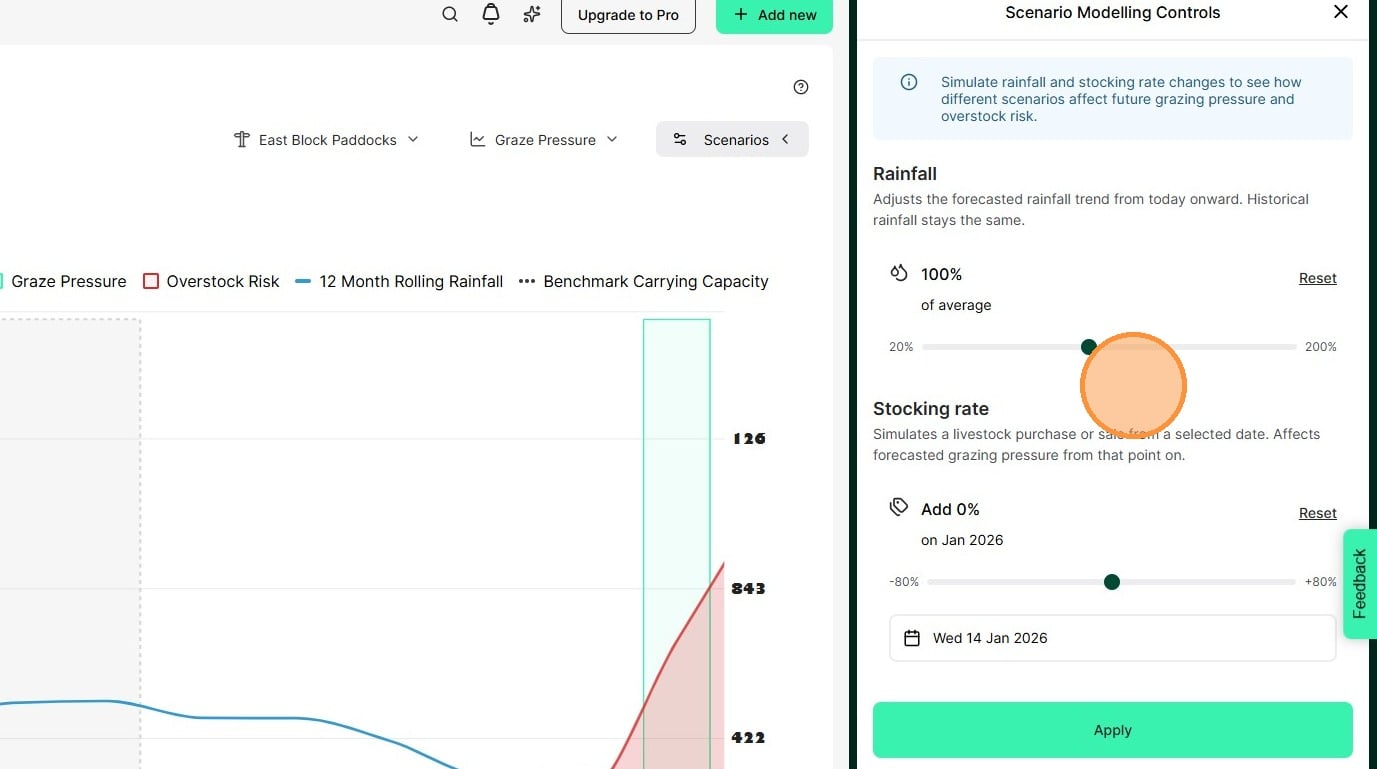Click the stocking rate tag icon
The image size is (1377, 769).
tap(899, 508)
